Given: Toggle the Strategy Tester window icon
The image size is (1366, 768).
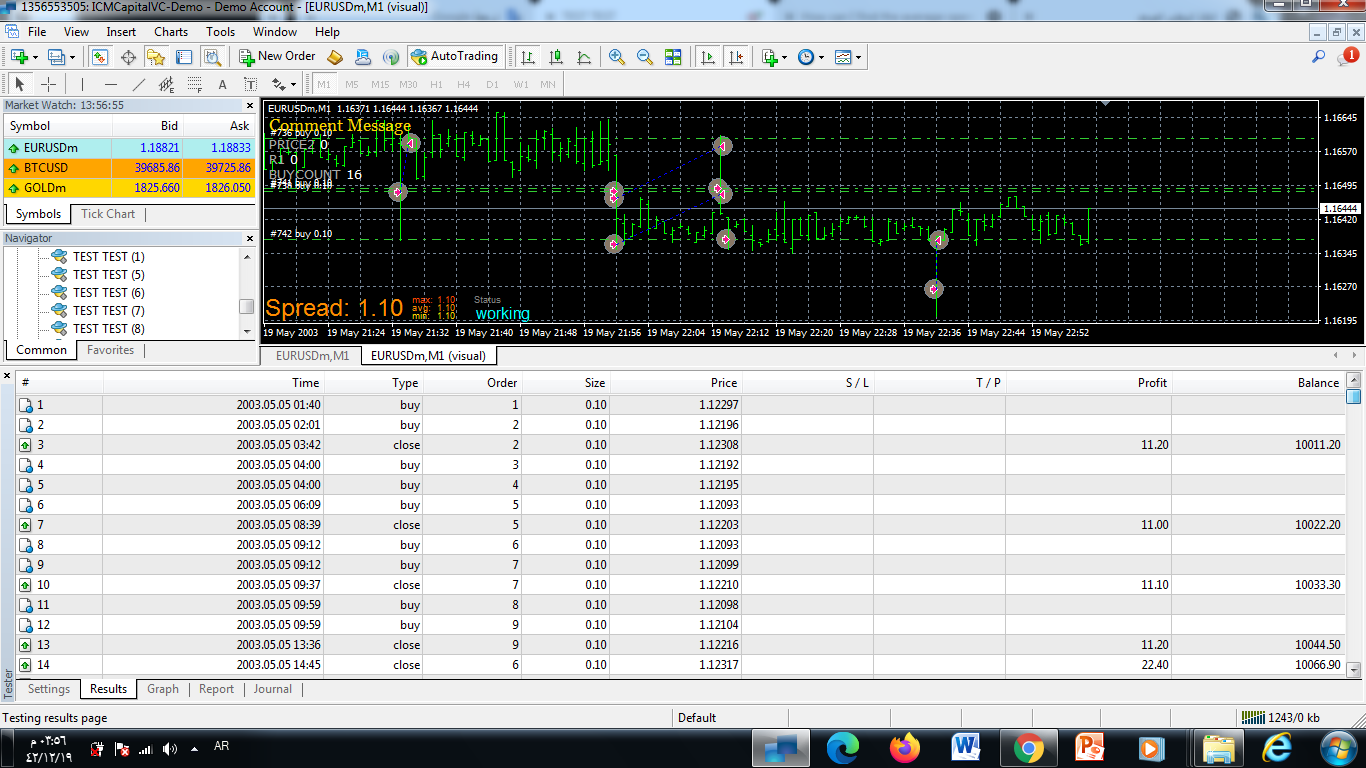Looking at the screenshot, I should (x=212, y=57).
